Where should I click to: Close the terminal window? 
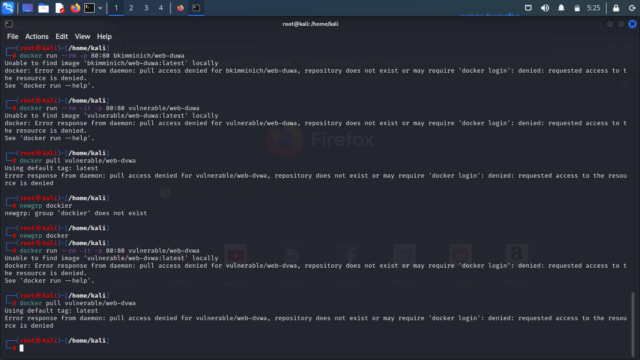pyautogui.click(x=632, y=24)
